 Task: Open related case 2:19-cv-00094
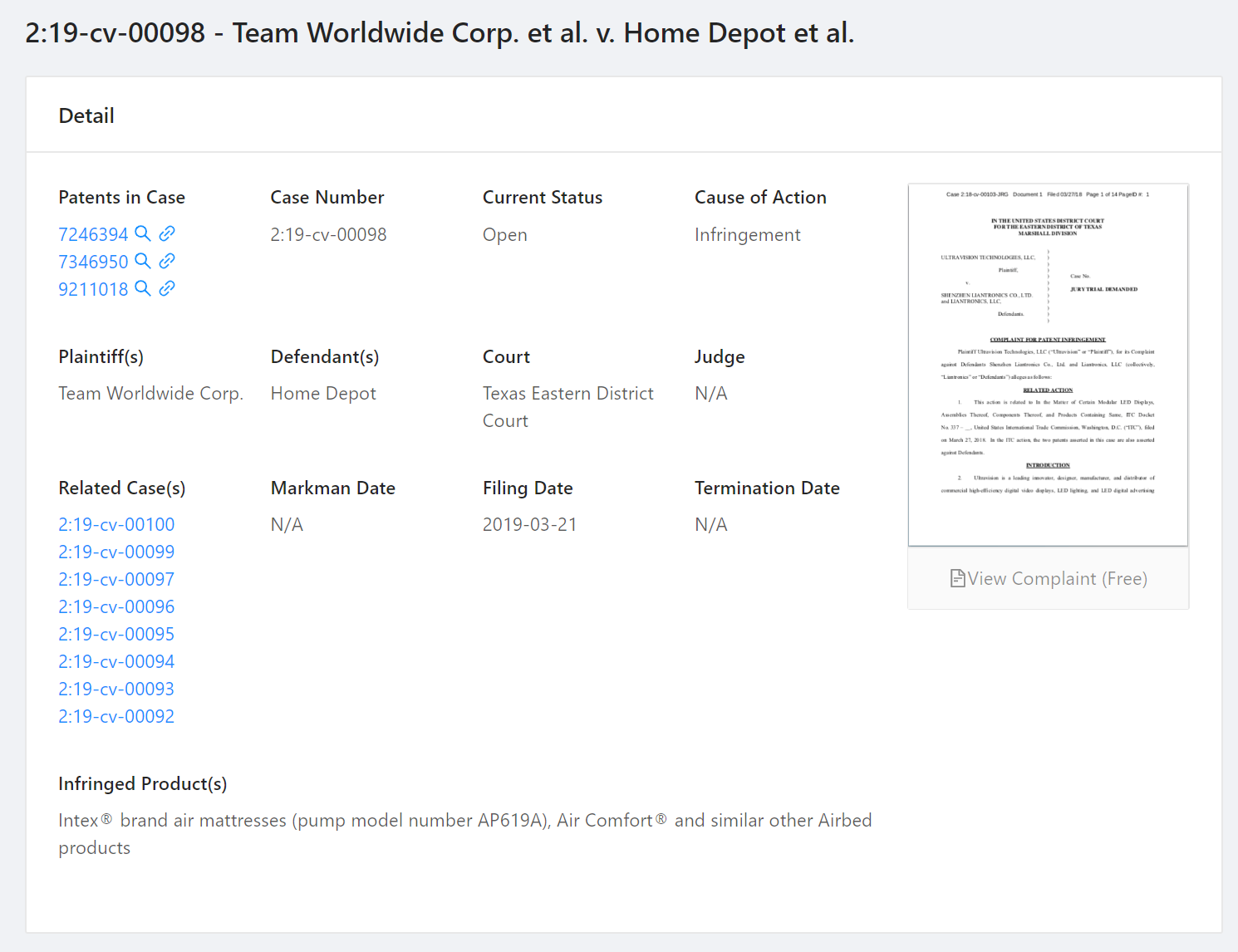pos(116,661)
